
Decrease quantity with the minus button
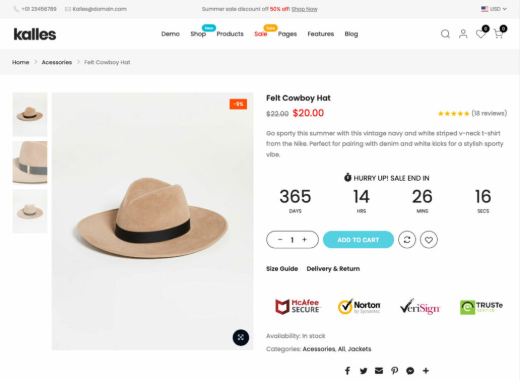[280, 240]
